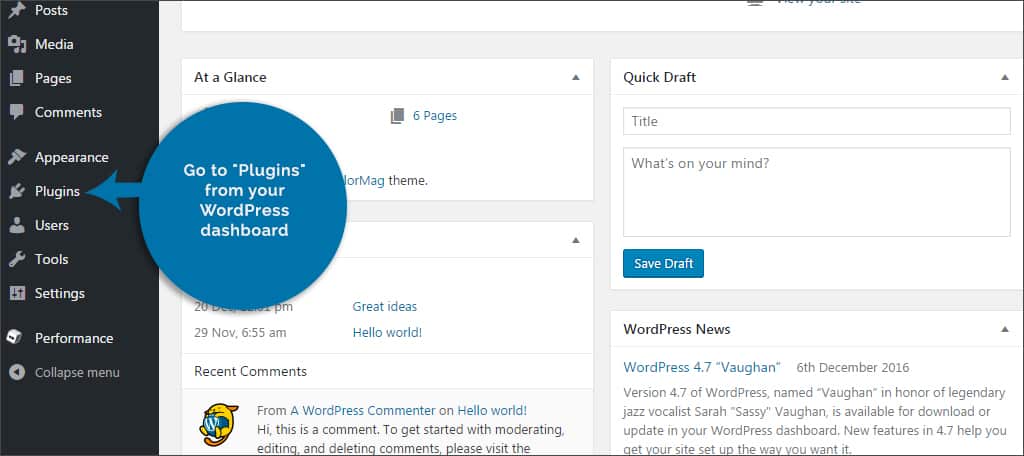
Task: Click the Recent Comments heading
Action: (250, 371)
